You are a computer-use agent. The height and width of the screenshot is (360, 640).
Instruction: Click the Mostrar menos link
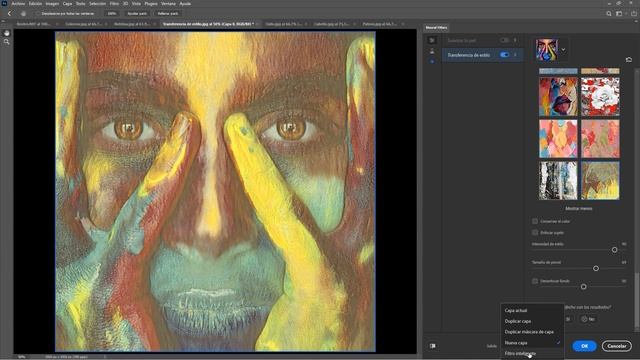578,208
